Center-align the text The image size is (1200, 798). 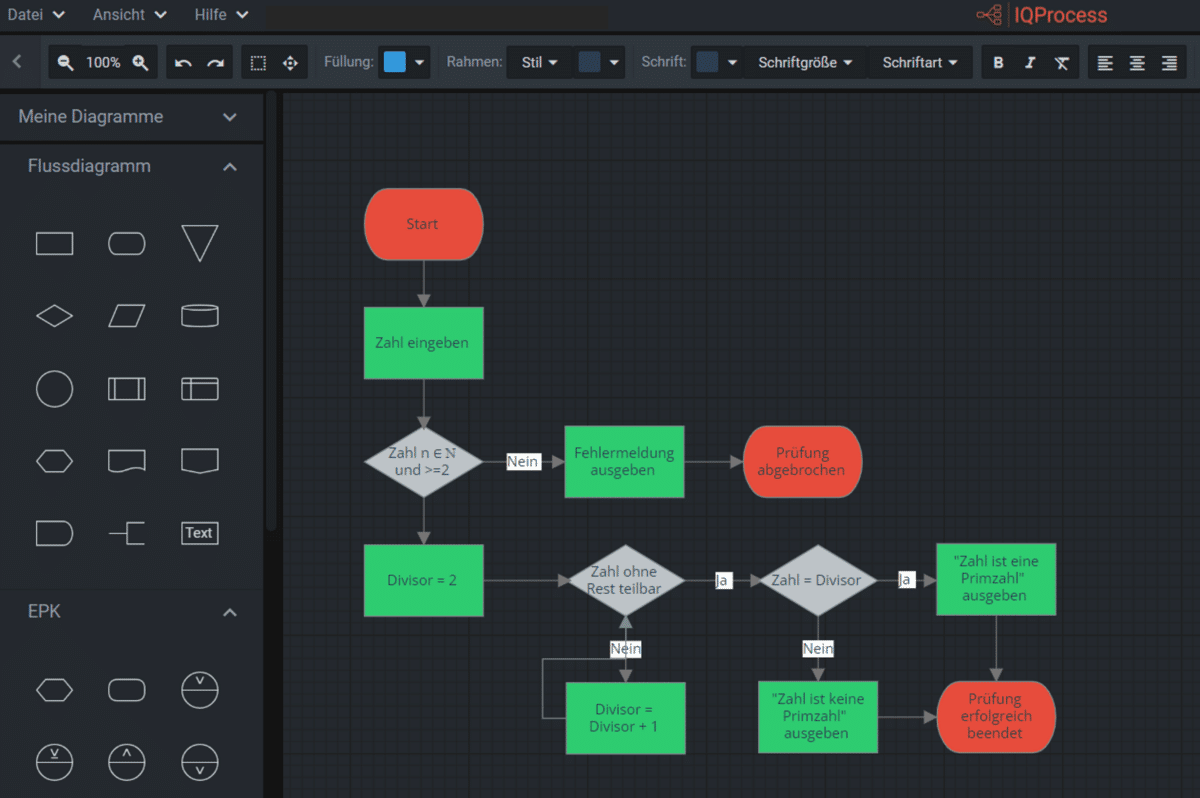tap(1137, 62)
